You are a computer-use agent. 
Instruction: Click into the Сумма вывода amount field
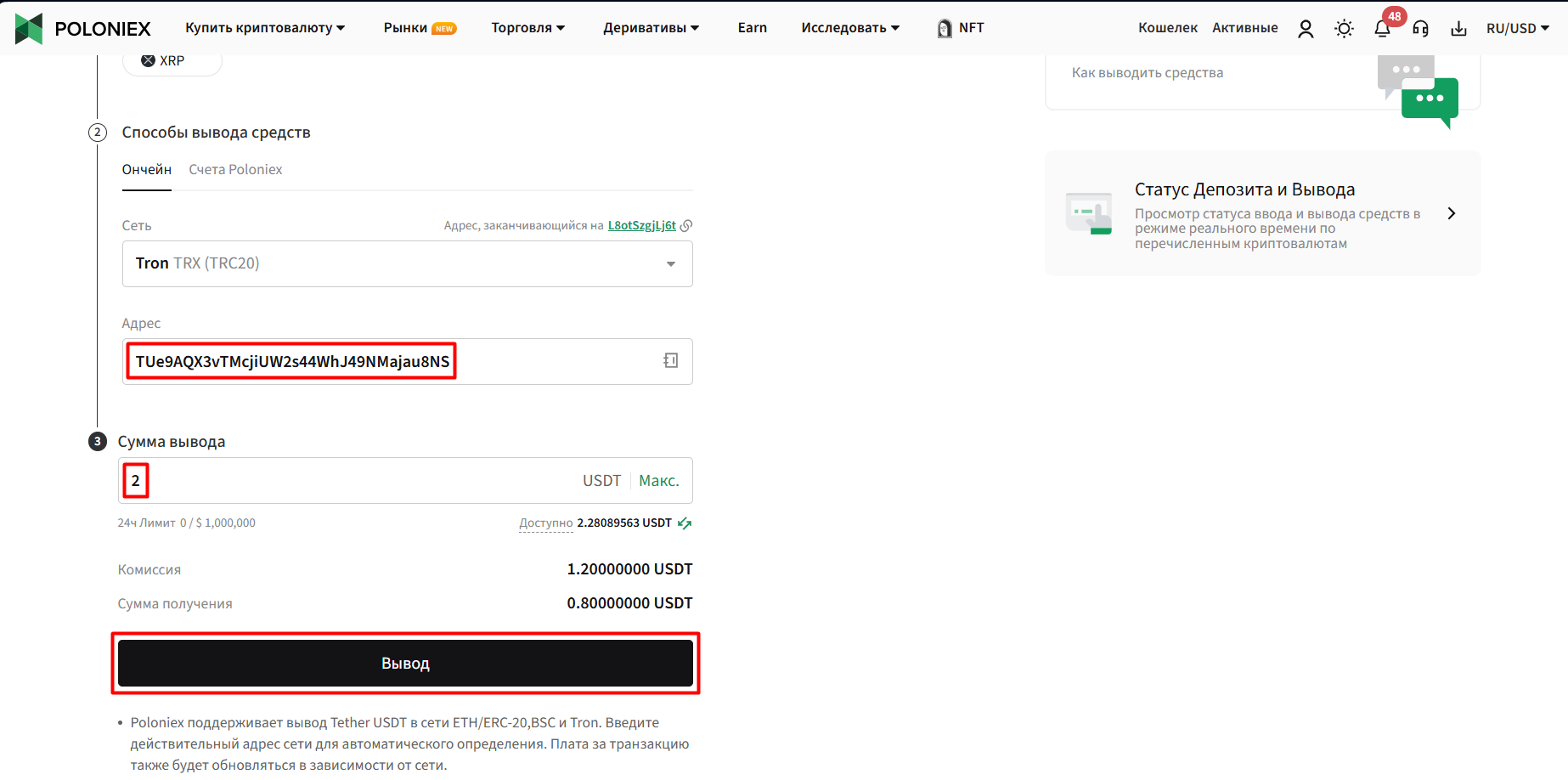click(405, 481)
